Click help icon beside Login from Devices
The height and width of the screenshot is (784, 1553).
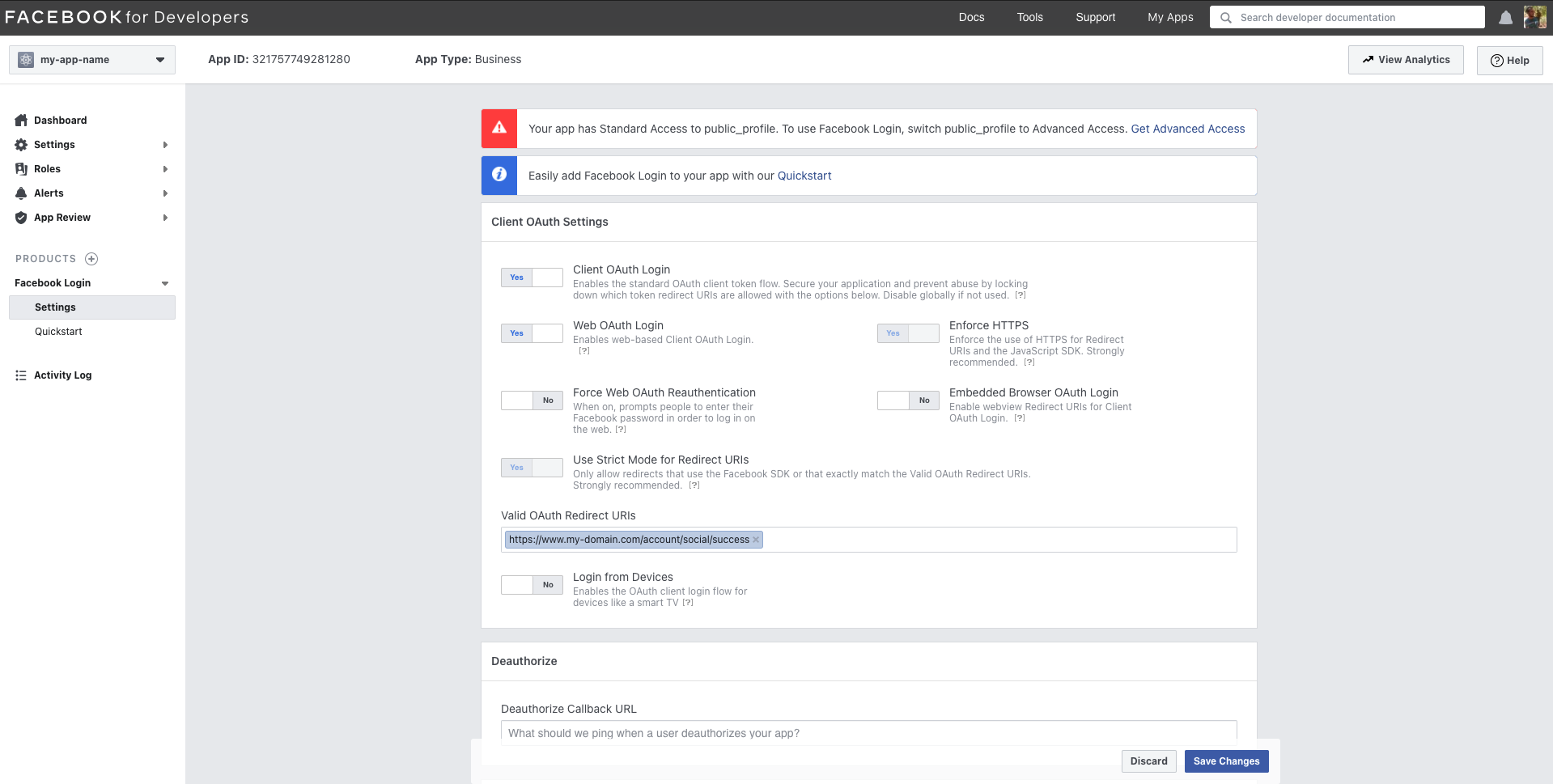pos(688,603)
